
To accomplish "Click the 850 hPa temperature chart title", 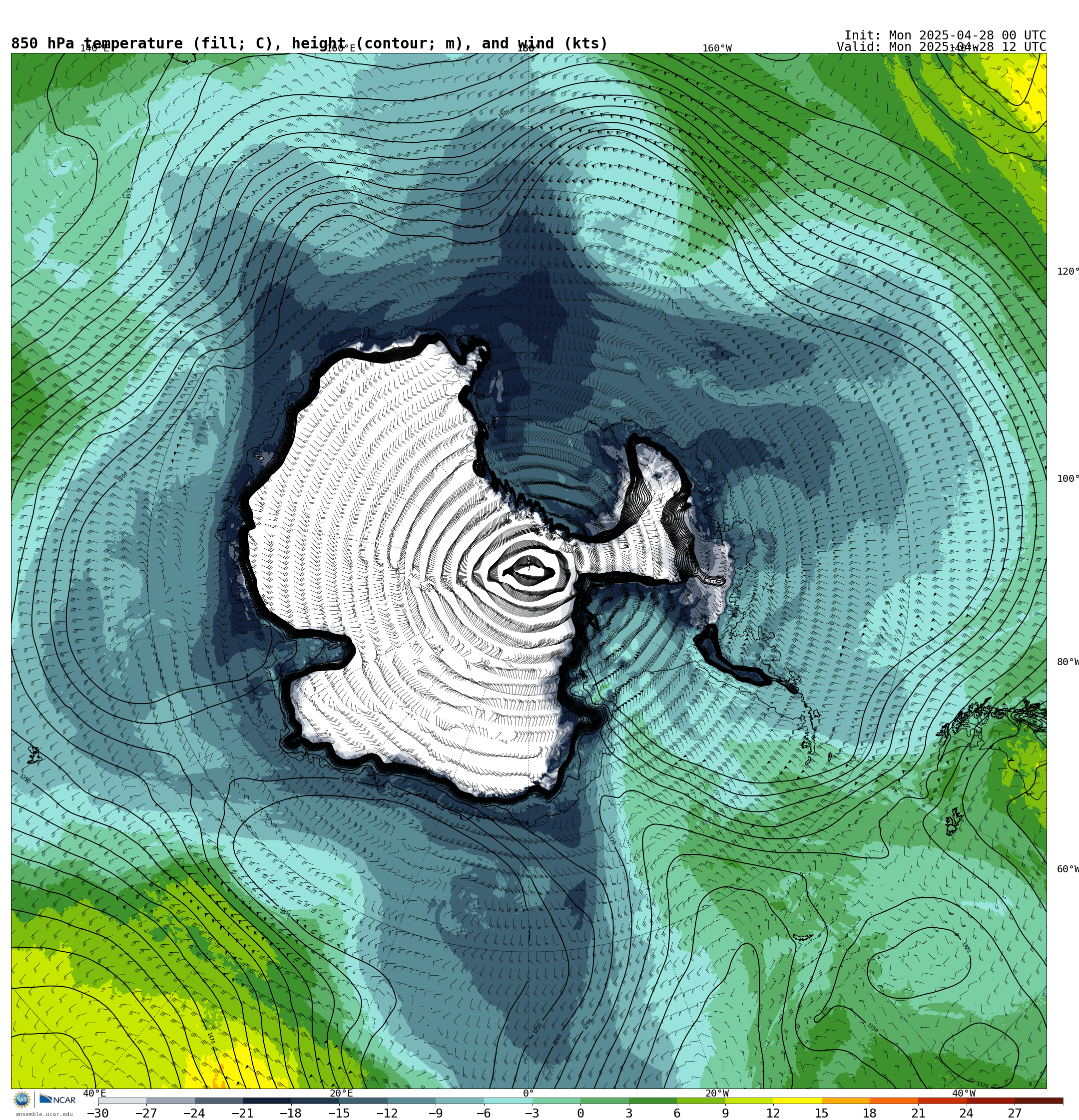I will tap(309, 43).
